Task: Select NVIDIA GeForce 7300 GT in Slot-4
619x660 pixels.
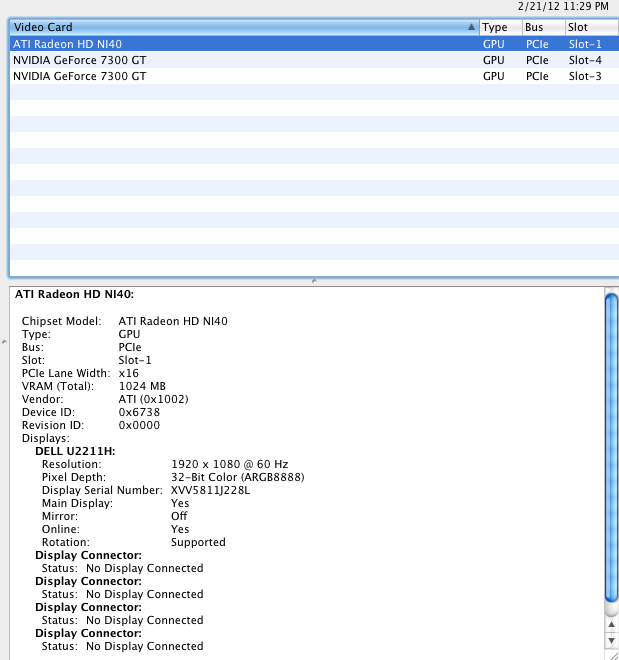Action: click(314, 60)
